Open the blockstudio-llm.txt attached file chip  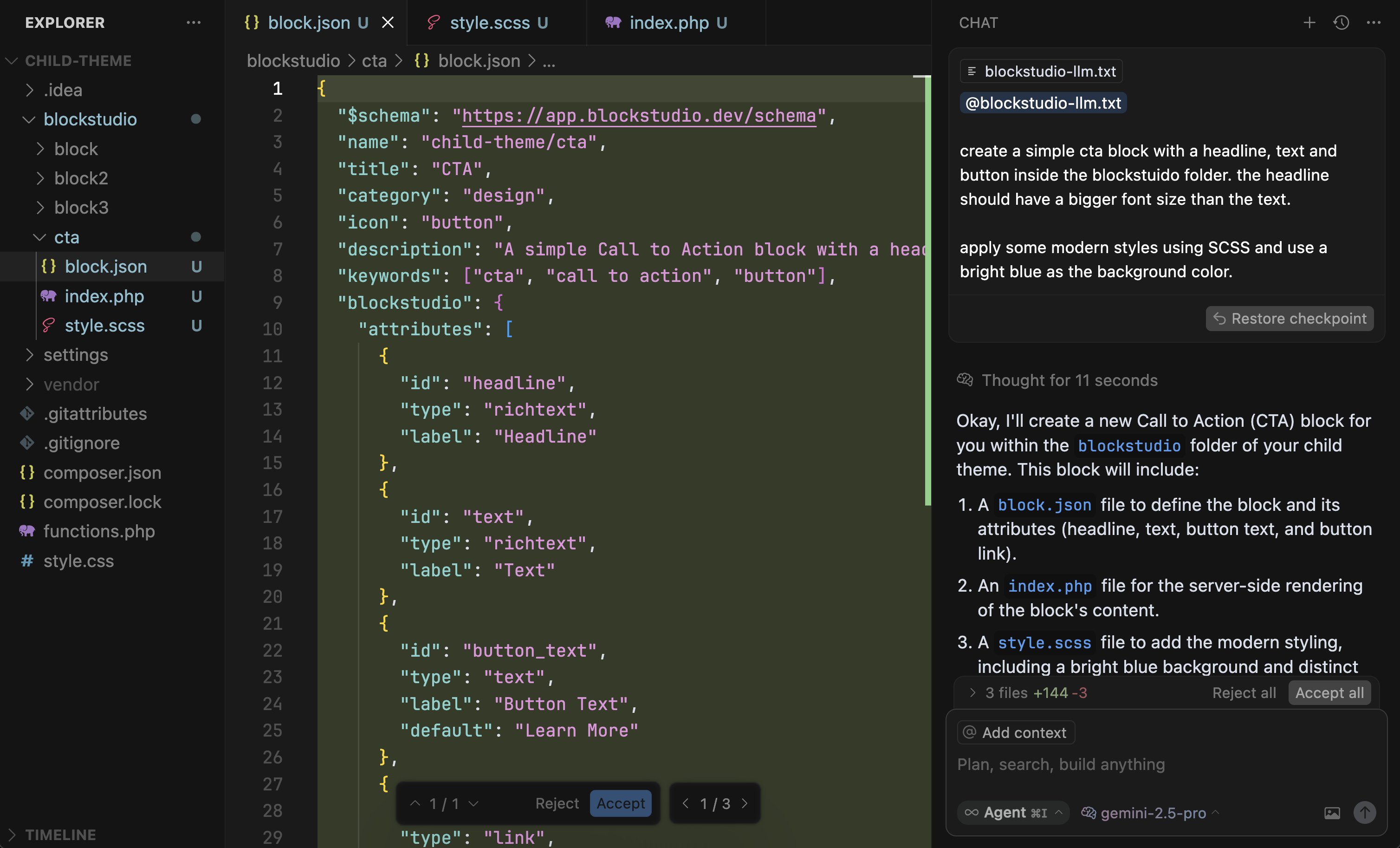1042,71
